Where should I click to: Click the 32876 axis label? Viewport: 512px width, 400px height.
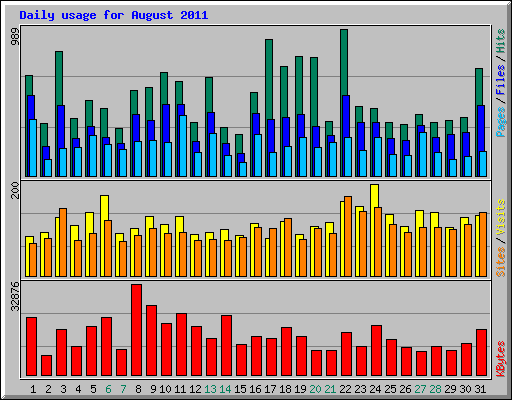15,296
